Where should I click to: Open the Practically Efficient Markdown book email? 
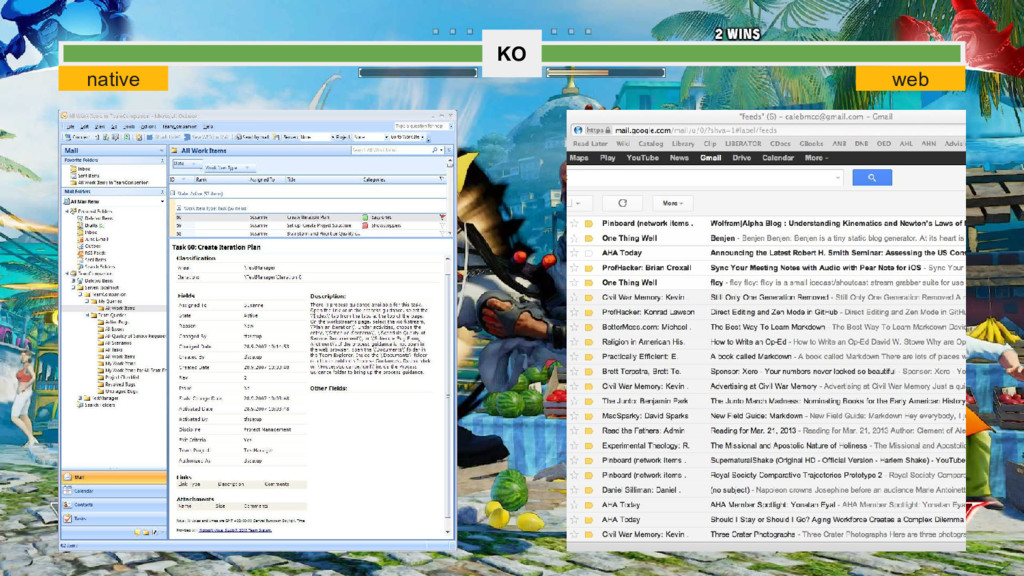tap(766, 357)
